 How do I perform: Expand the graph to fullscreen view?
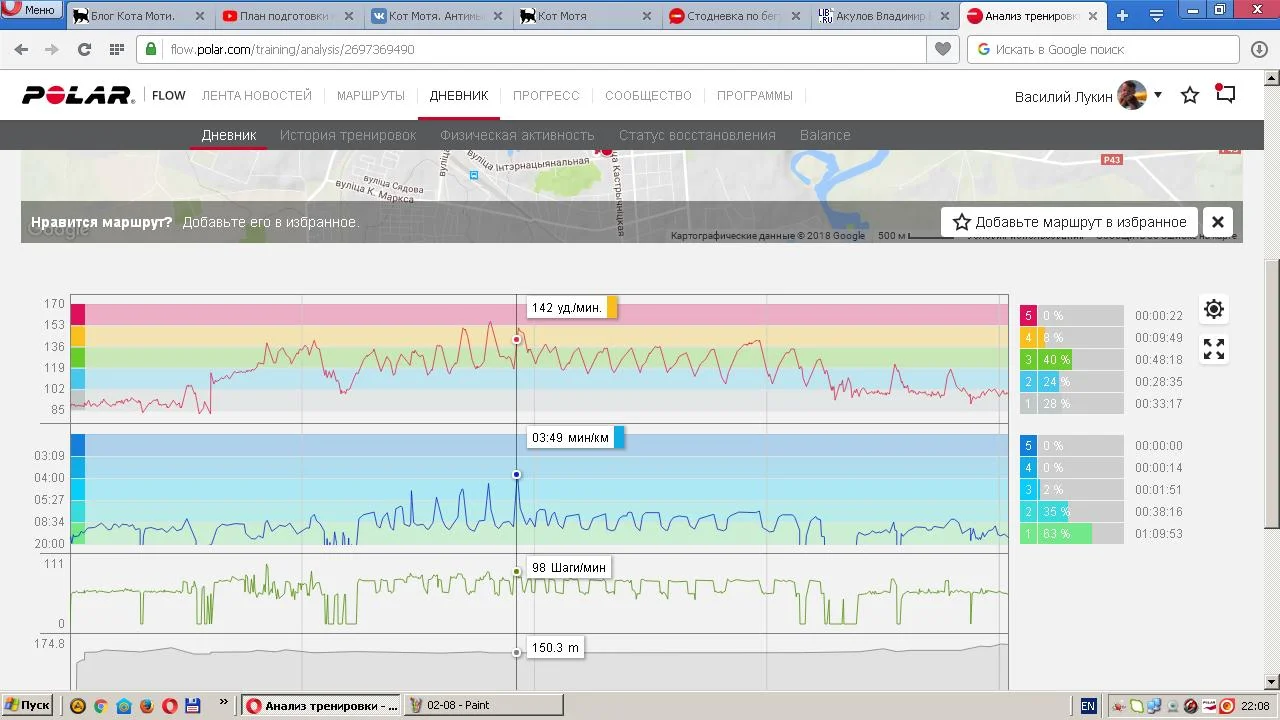1213,349
